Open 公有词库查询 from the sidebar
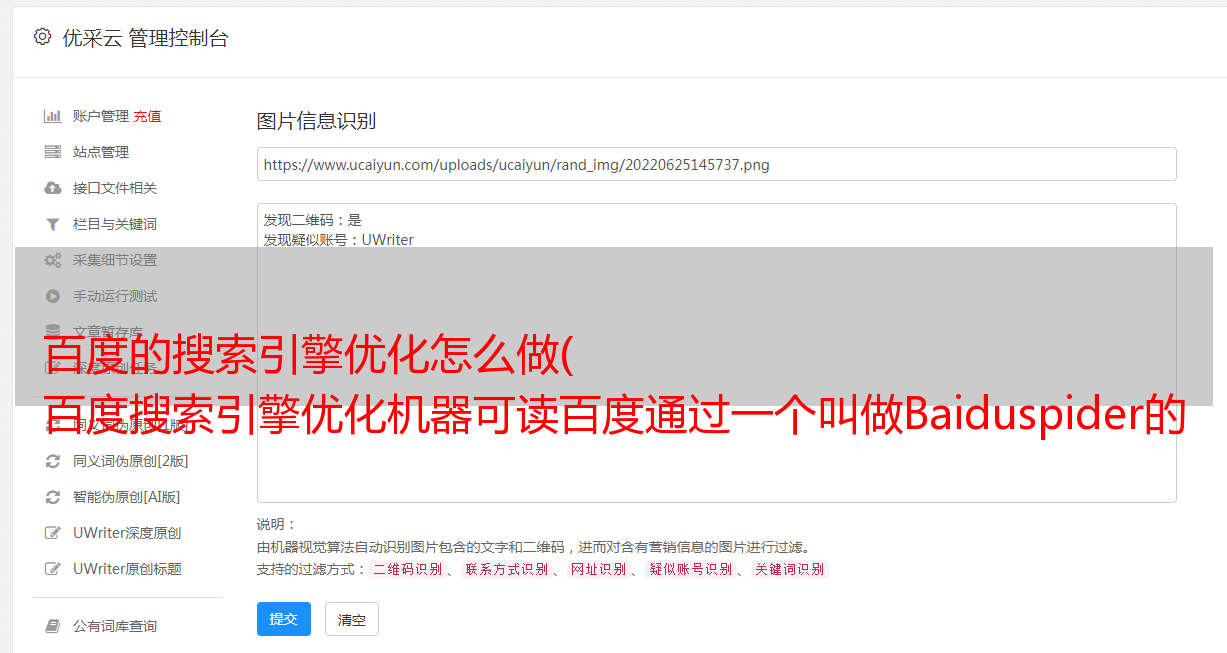Screen dimensions: 1227x653 tap(115, 626)
